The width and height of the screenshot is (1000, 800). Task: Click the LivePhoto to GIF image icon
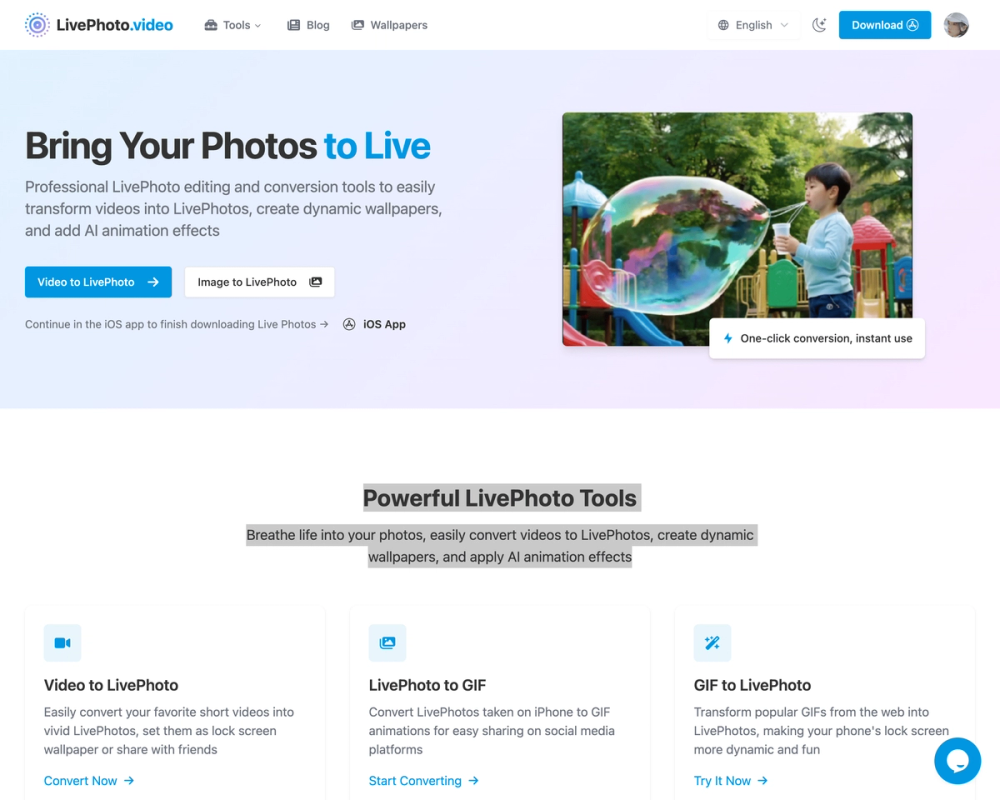(387, 642)
